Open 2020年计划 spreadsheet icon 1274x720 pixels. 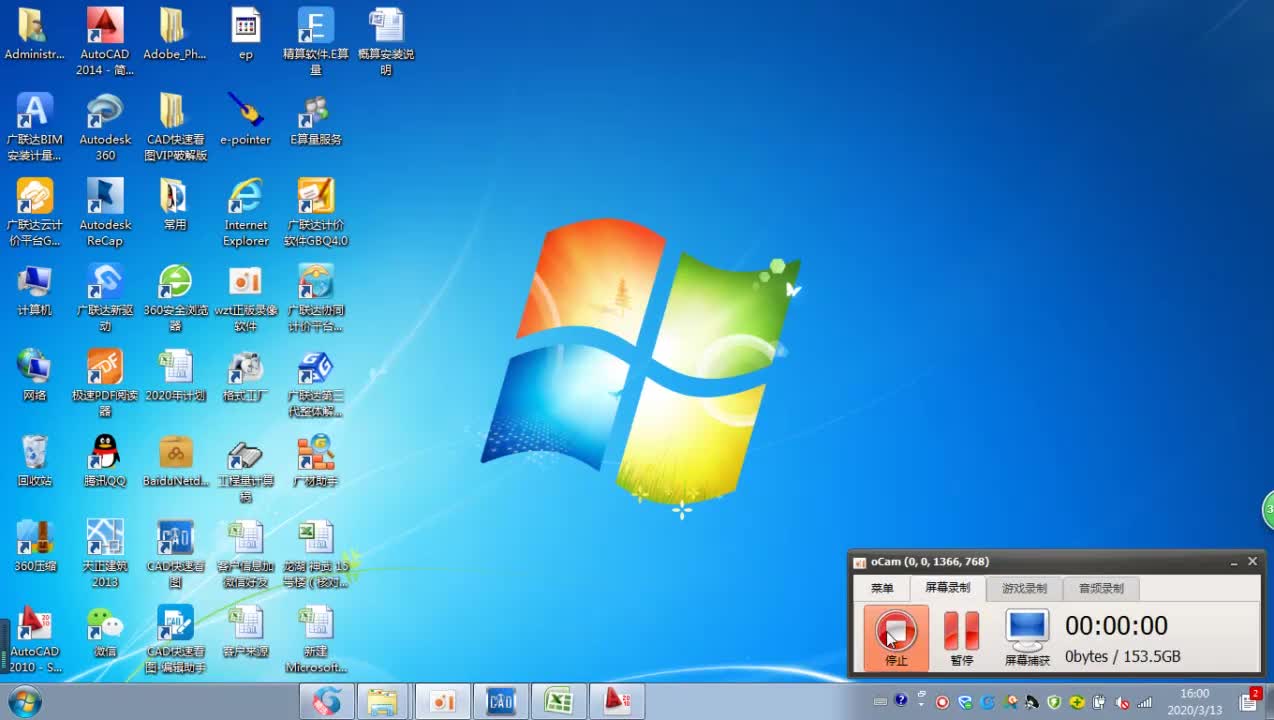[x=175, y=375]
